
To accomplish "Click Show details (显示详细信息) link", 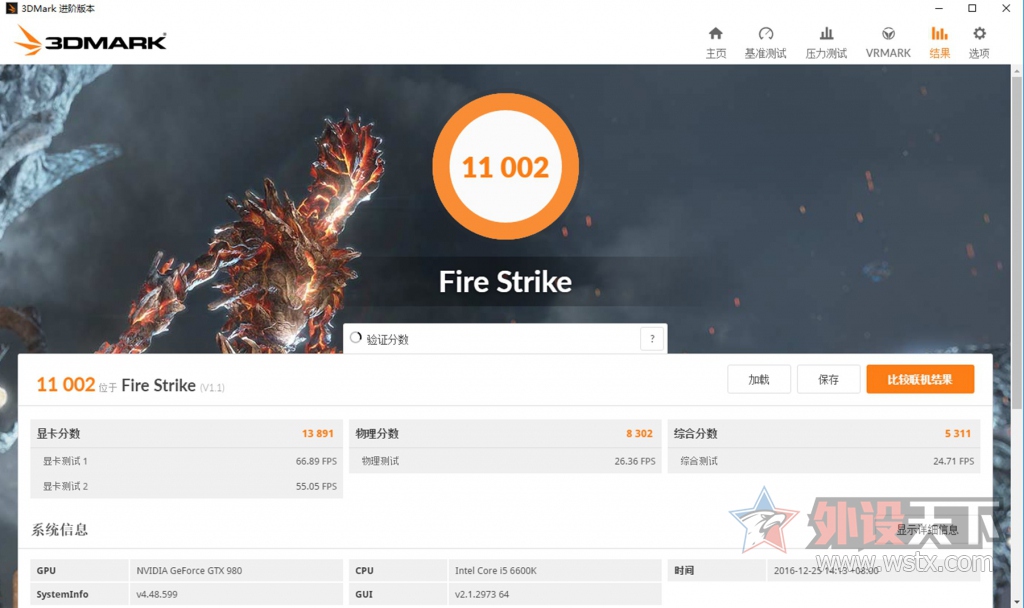I will [927, 530].
